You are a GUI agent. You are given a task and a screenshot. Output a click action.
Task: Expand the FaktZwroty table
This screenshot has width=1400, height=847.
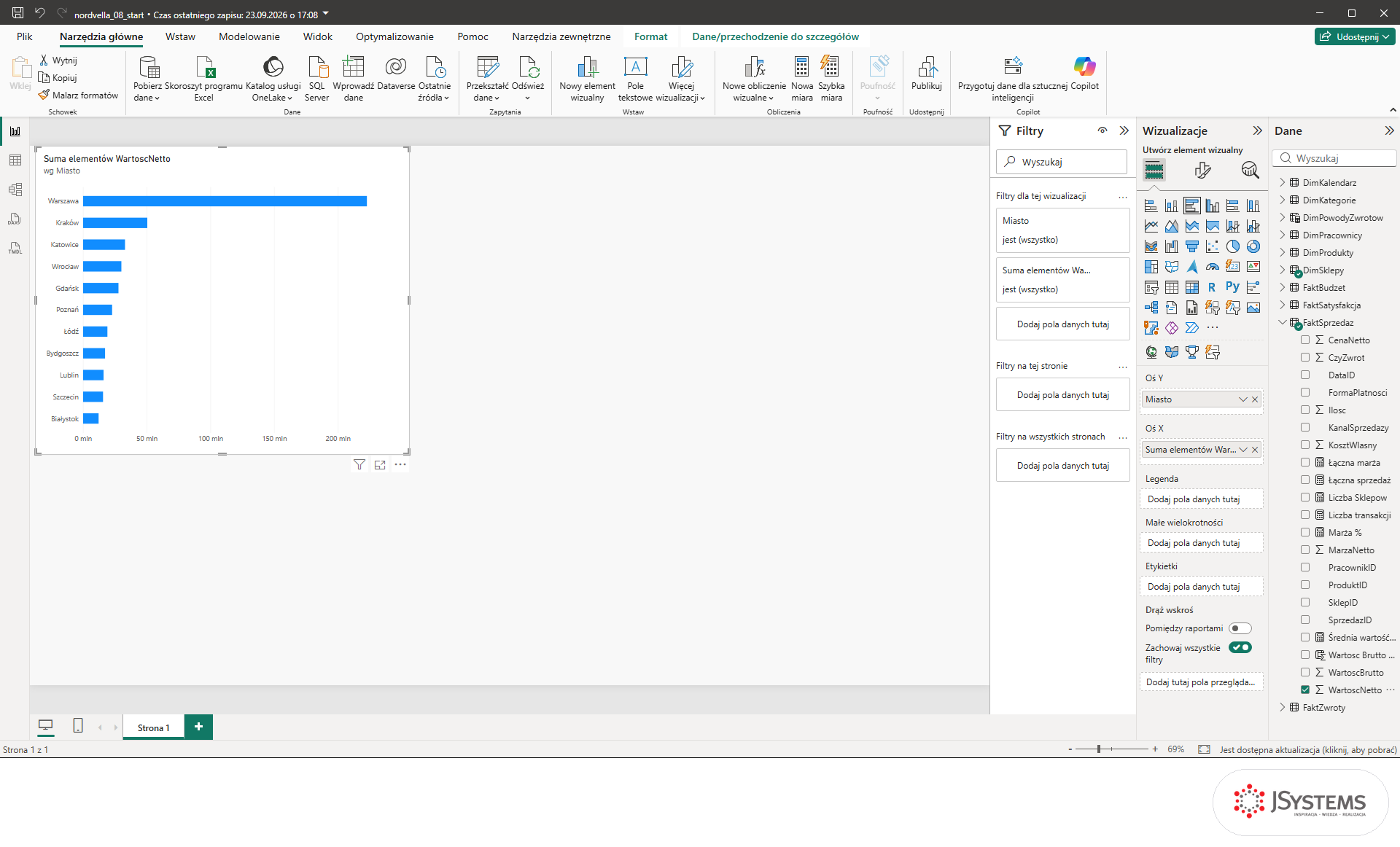click(1283, 707)
